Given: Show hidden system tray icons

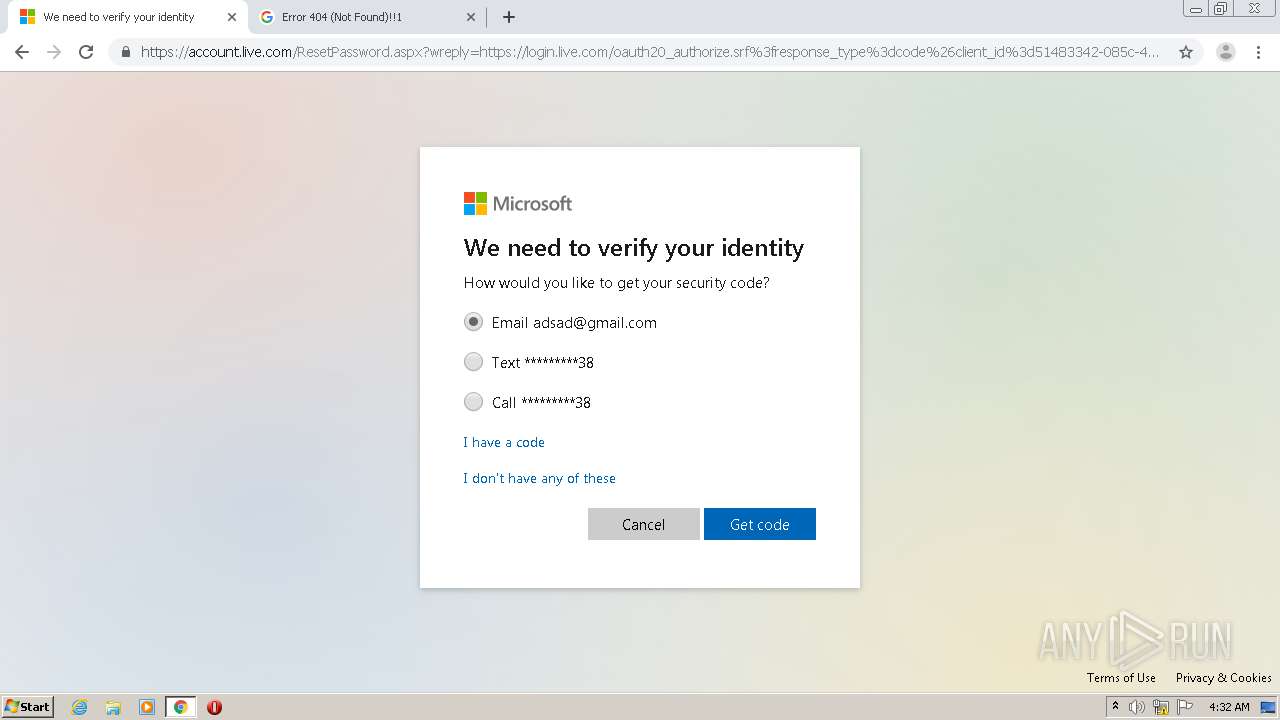Looking at the screenshot, I should click(x=1115, y=707).
